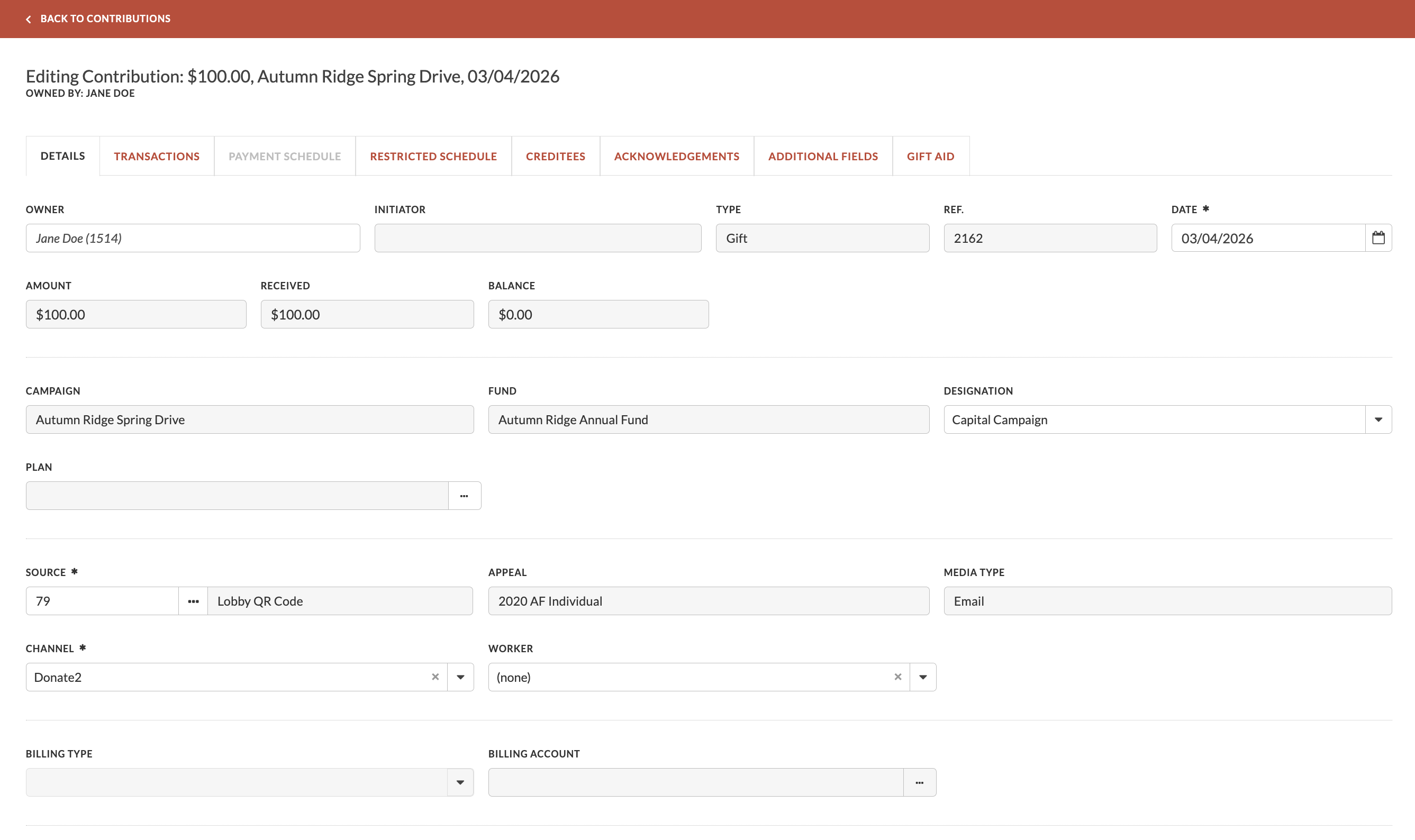Click the BALANCE field label

(512, 286)
